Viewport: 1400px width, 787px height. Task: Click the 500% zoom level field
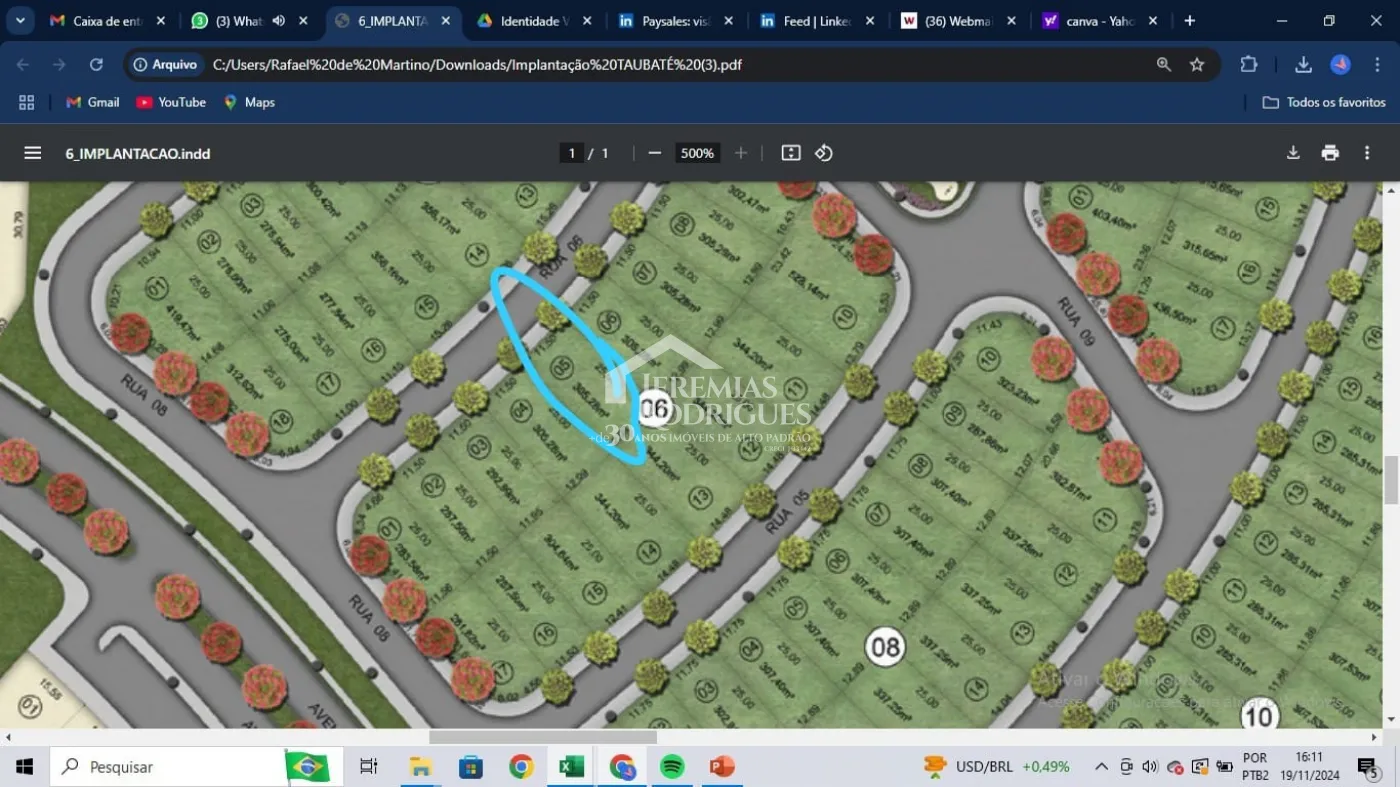click(x=697, y=153)
